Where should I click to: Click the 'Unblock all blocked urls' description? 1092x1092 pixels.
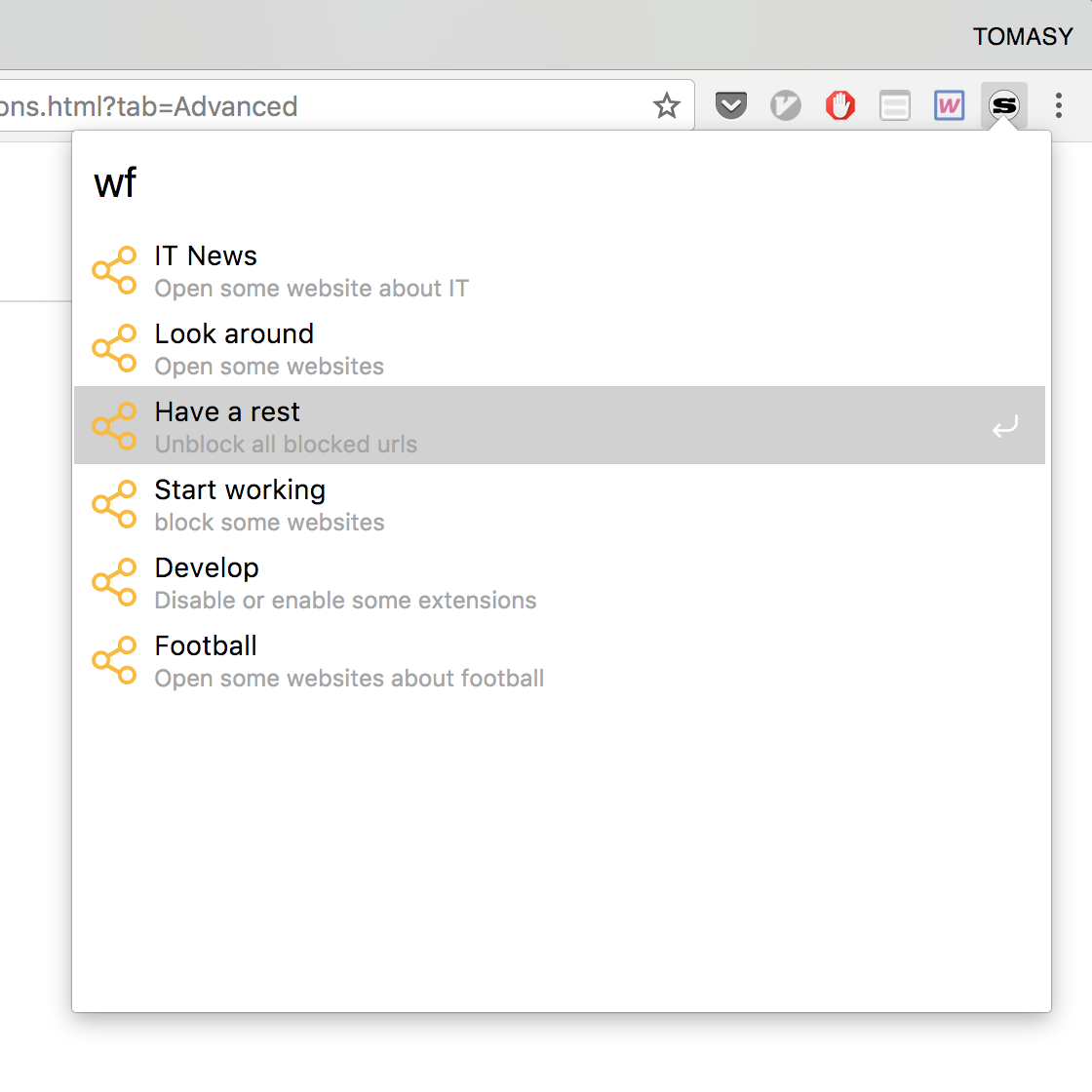pos(286,445)
